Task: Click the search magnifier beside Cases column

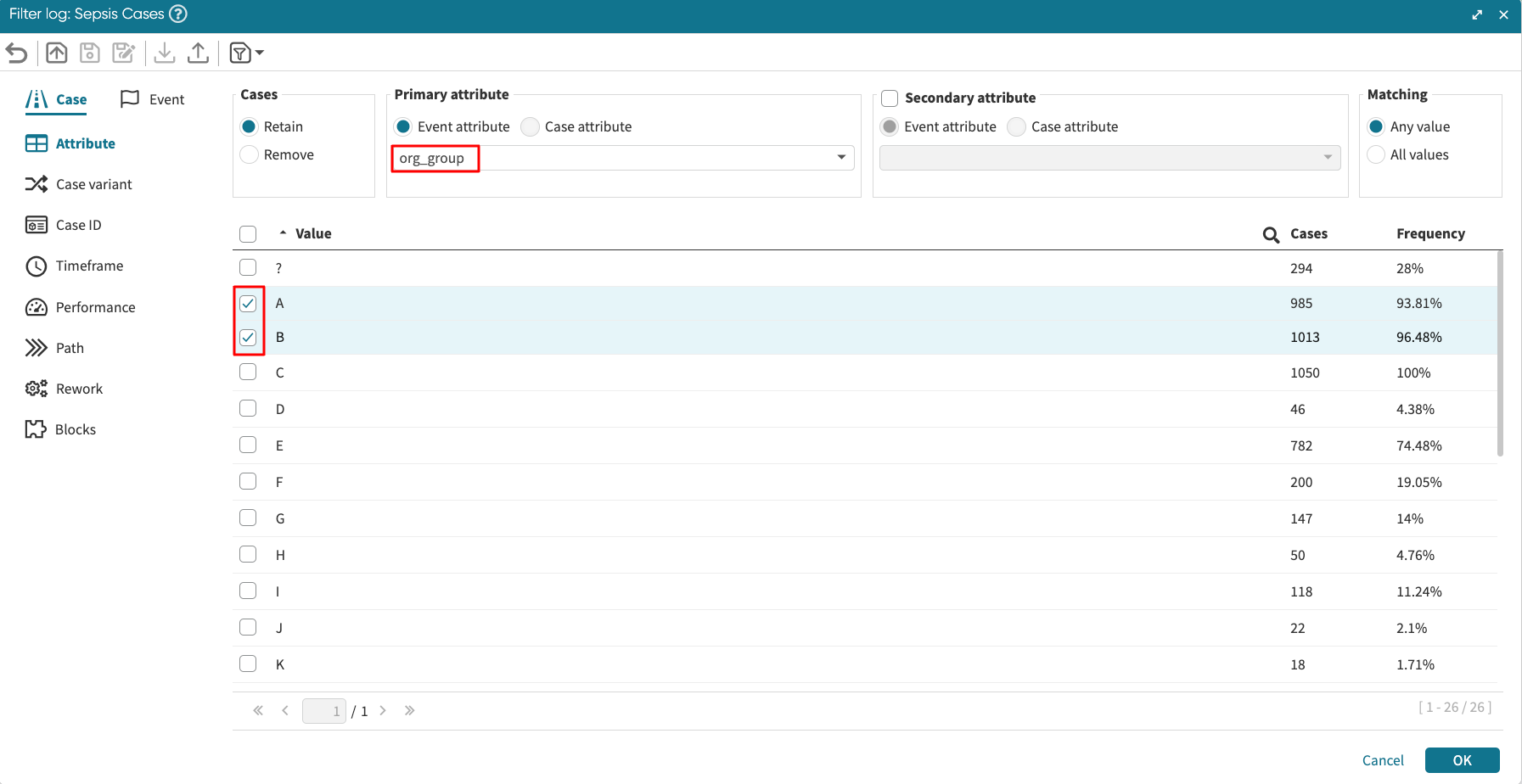Action: click(1271, 235)
